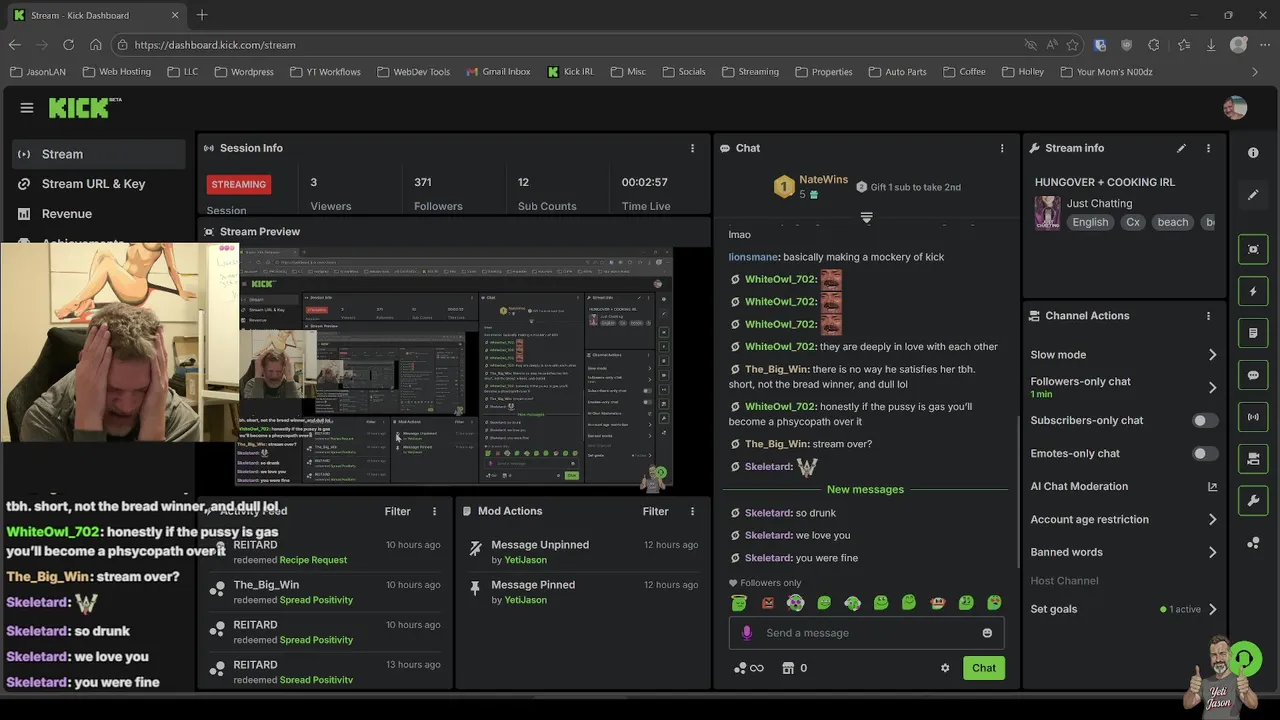Insert the angry orange emote
The height and width of the screenshot is (720, 1280).
pos(768,603)
